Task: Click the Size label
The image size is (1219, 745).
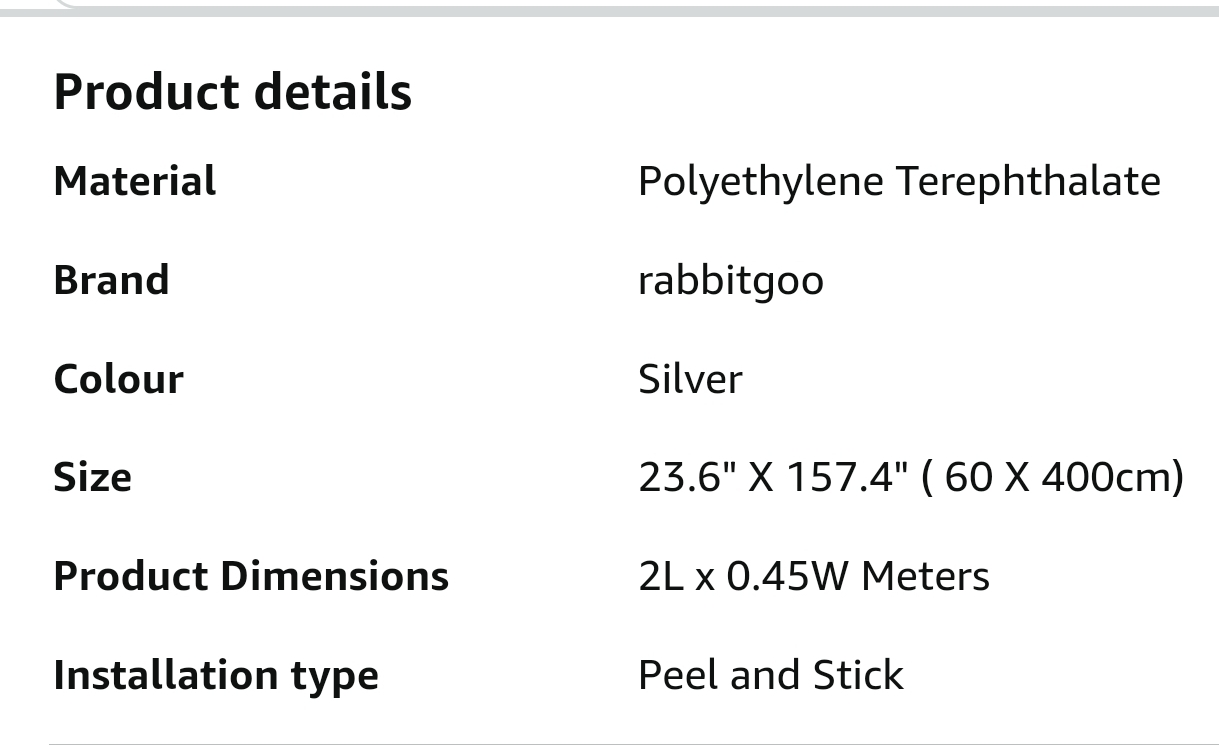Action: [92, 476]
